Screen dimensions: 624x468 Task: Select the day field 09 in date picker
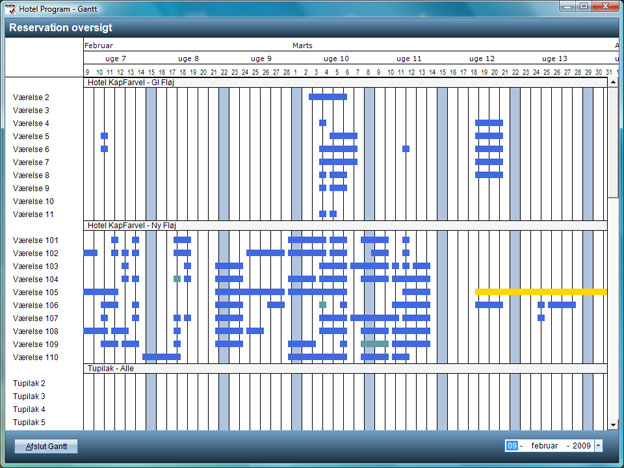tap(512, 445)
